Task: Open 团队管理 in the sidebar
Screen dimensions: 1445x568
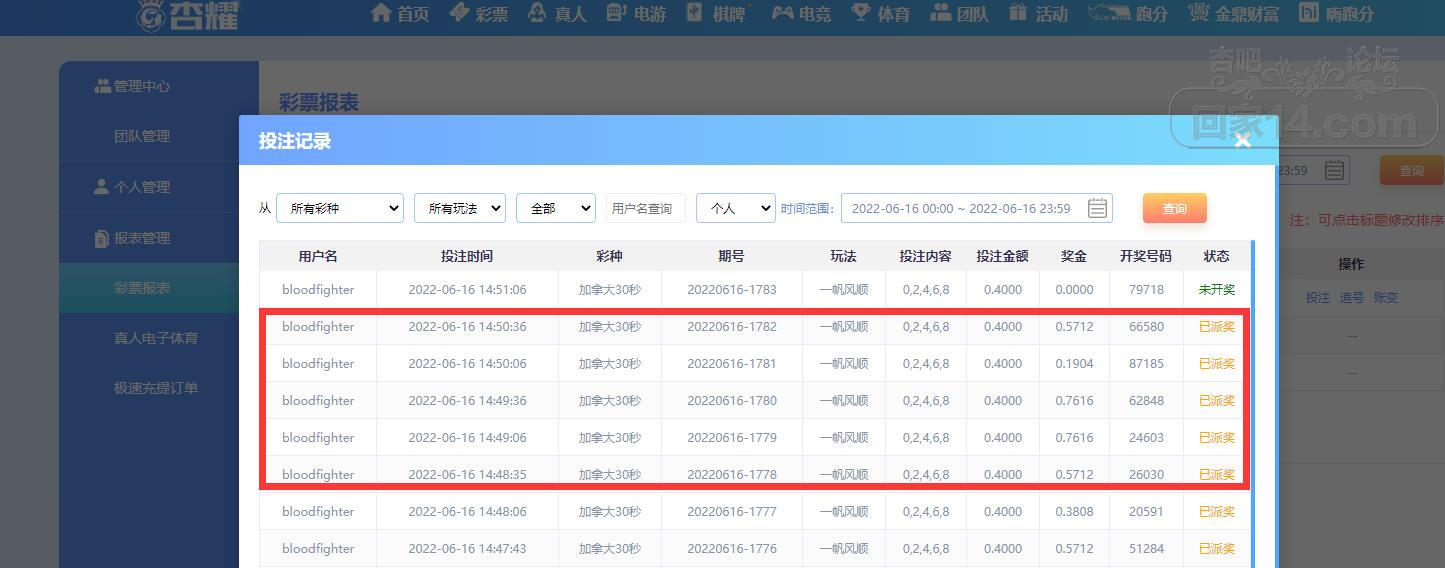Action: pos(142,136)
